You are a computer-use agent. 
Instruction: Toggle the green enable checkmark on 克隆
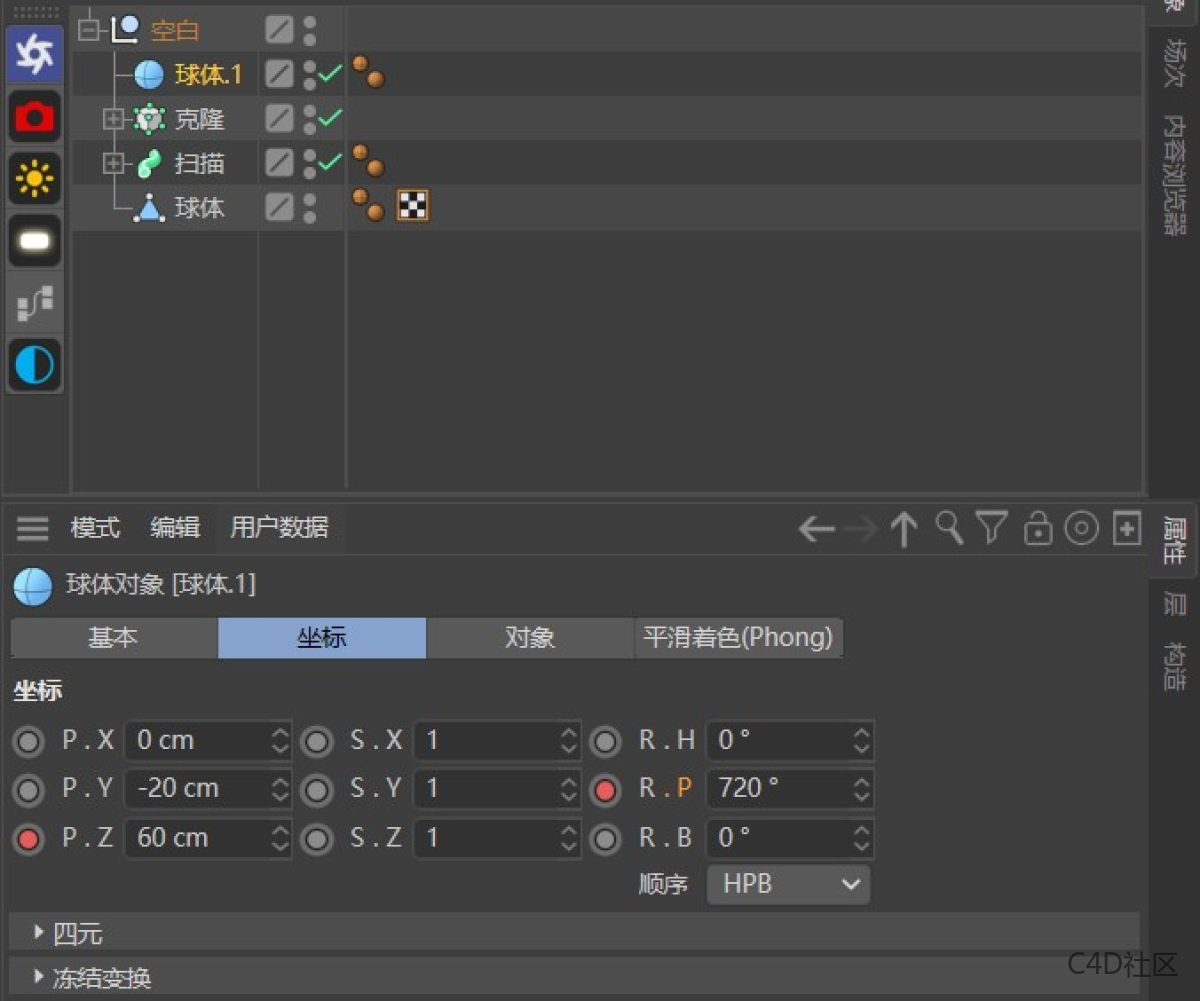pos(330,119)
